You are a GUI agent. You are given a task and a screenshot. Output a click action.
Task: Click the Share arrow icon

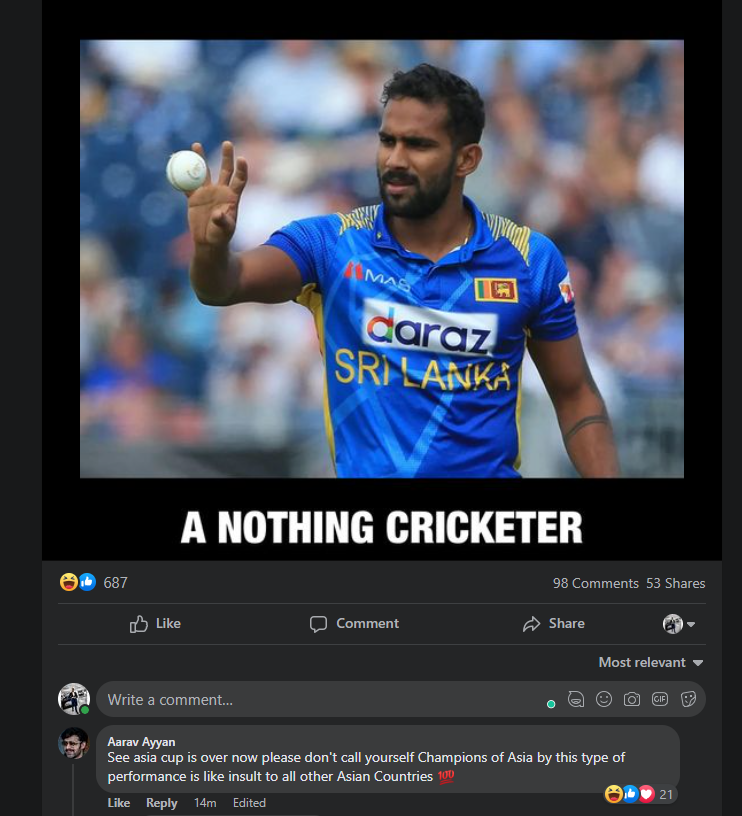(x=531, y=623)
